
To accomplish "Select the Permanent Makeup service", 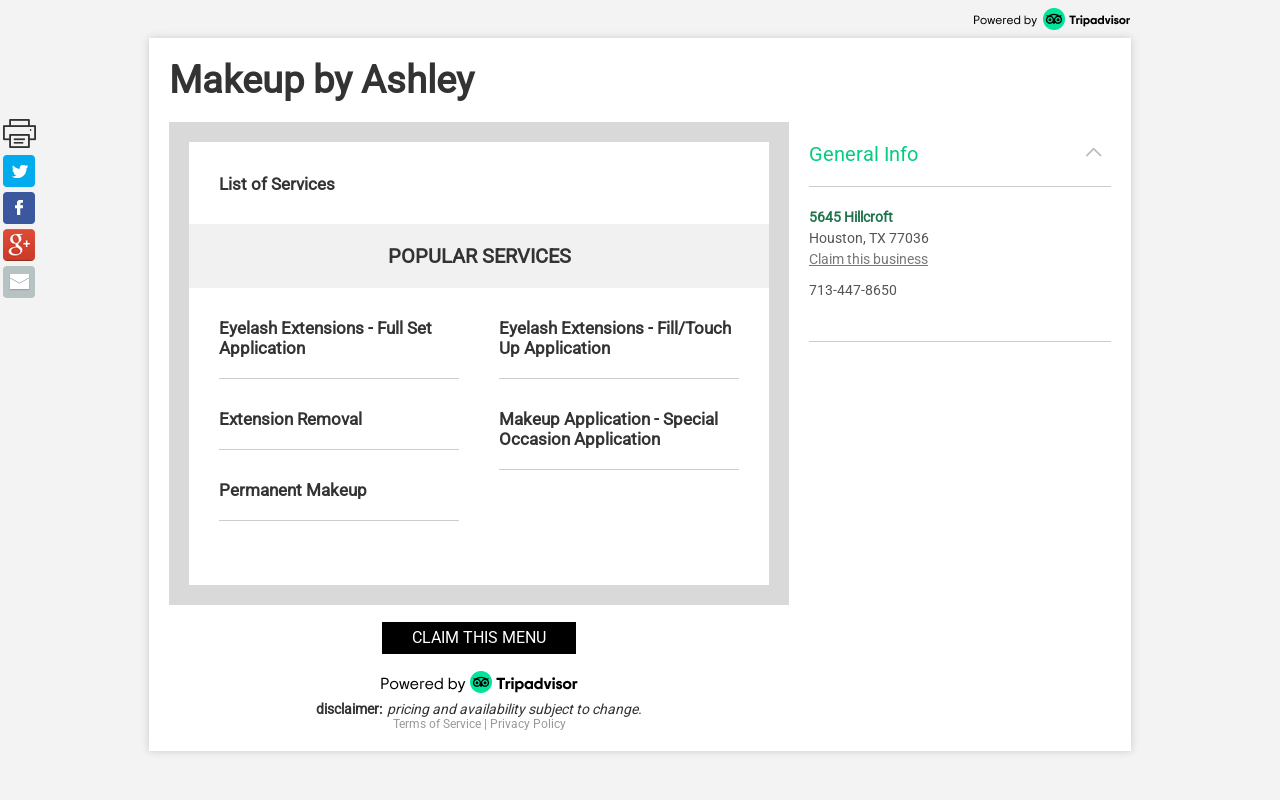I will [x=293, y=490].
